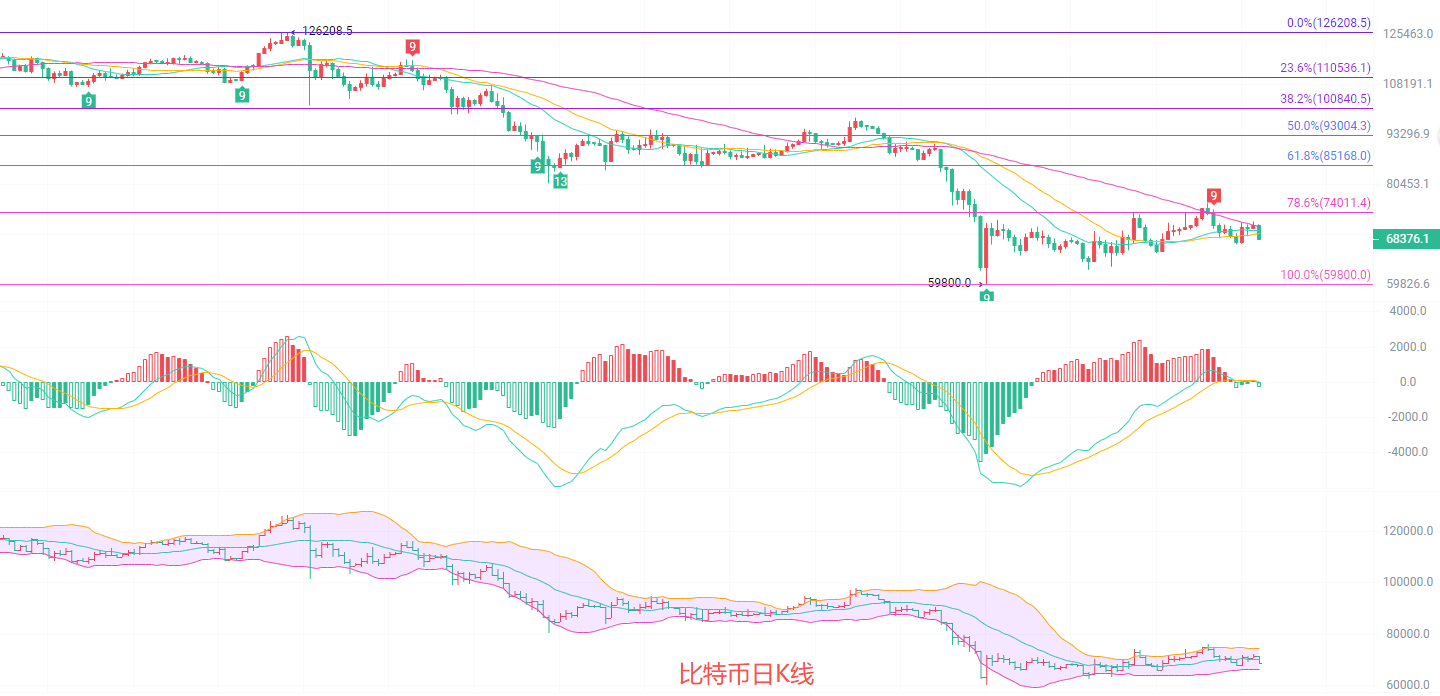The width and height of the screenshot is (1440, 696).
Task: Select the 0.0%(126208.5) Fibonacci label
Action: 1328,23
